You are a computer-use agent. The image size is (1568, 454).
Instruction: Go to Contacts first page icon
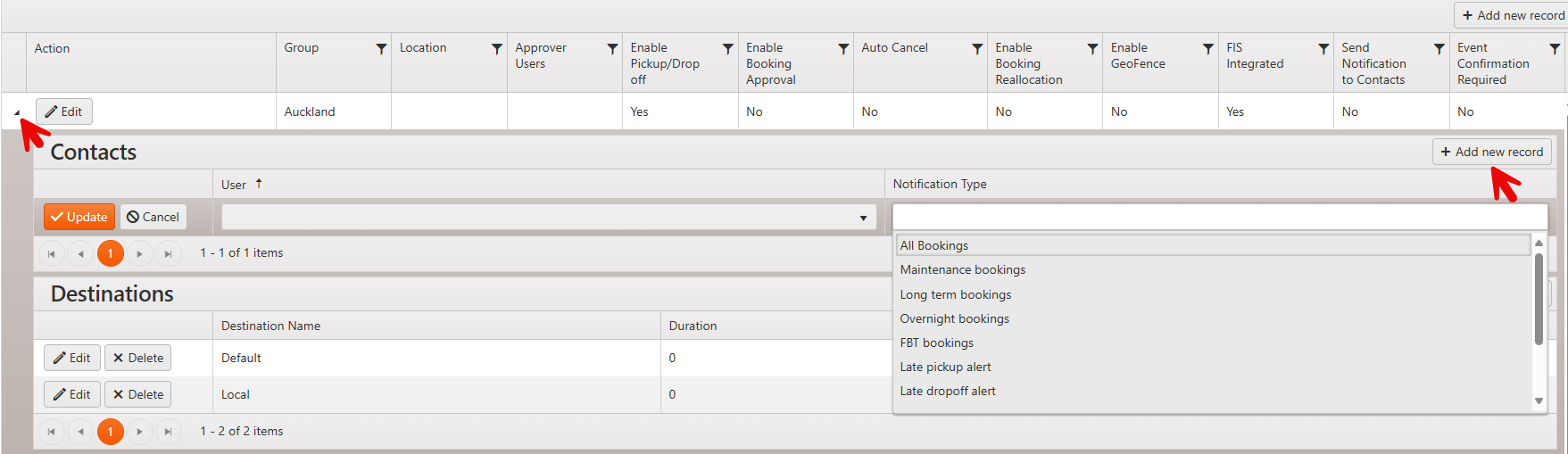coord(52,254)
